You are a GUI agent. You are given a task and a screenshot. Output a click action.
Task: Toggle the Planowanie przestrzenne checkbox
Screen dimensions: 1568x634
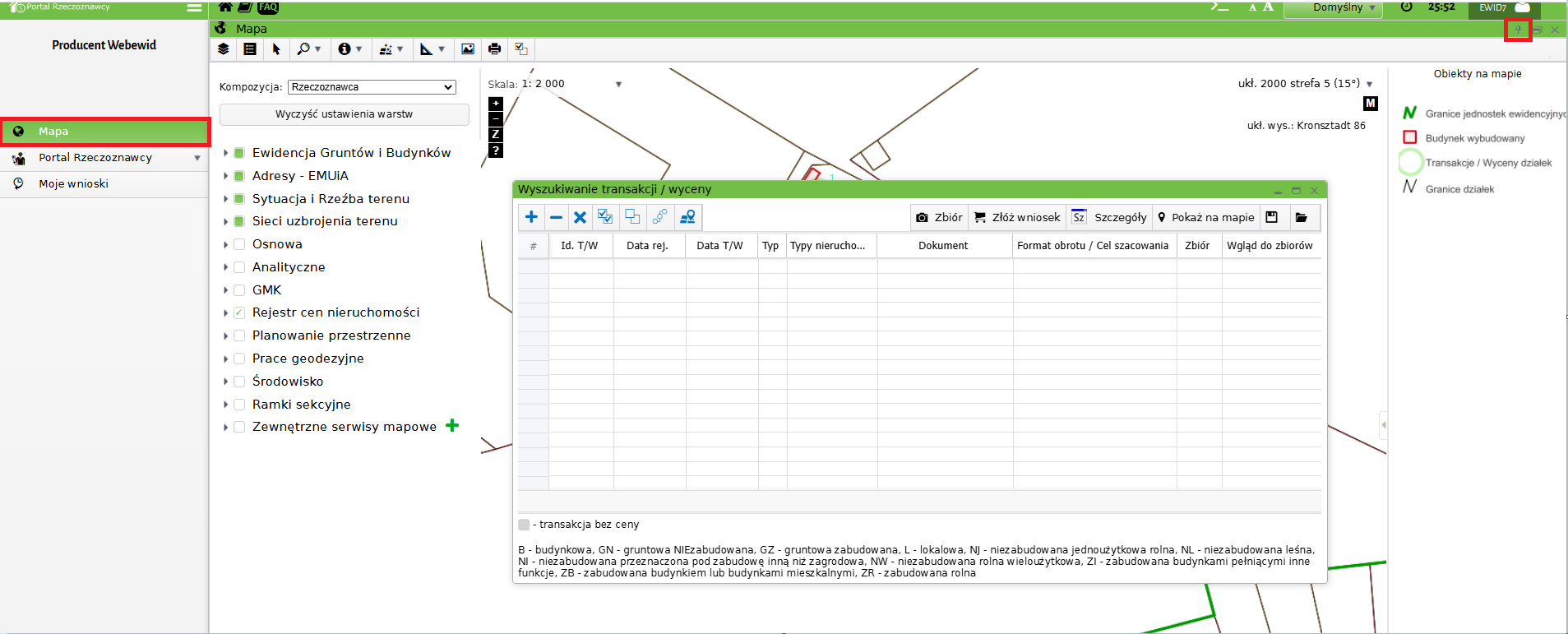(x=239, y=336)
